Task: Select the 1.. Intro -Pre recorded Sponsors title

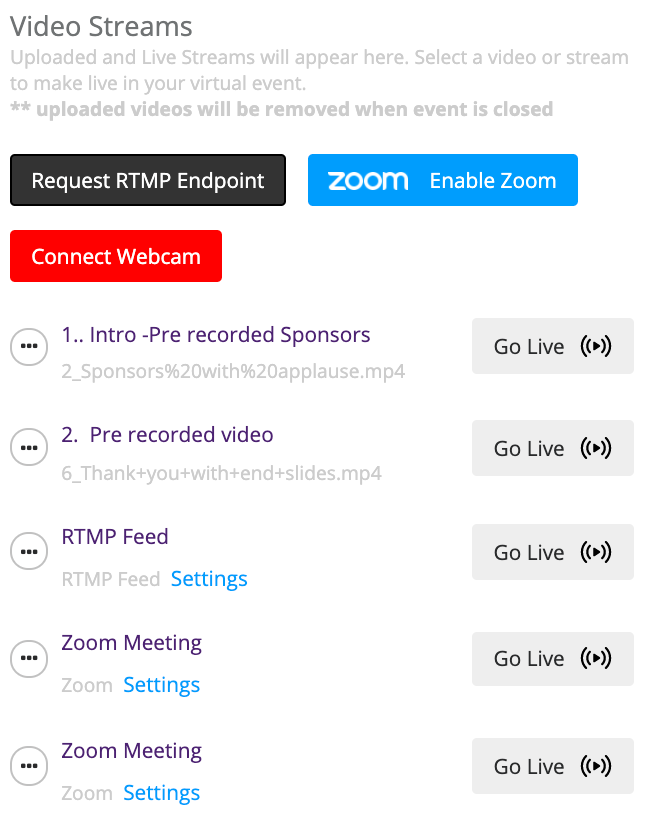Action: [x=216, y=335]
